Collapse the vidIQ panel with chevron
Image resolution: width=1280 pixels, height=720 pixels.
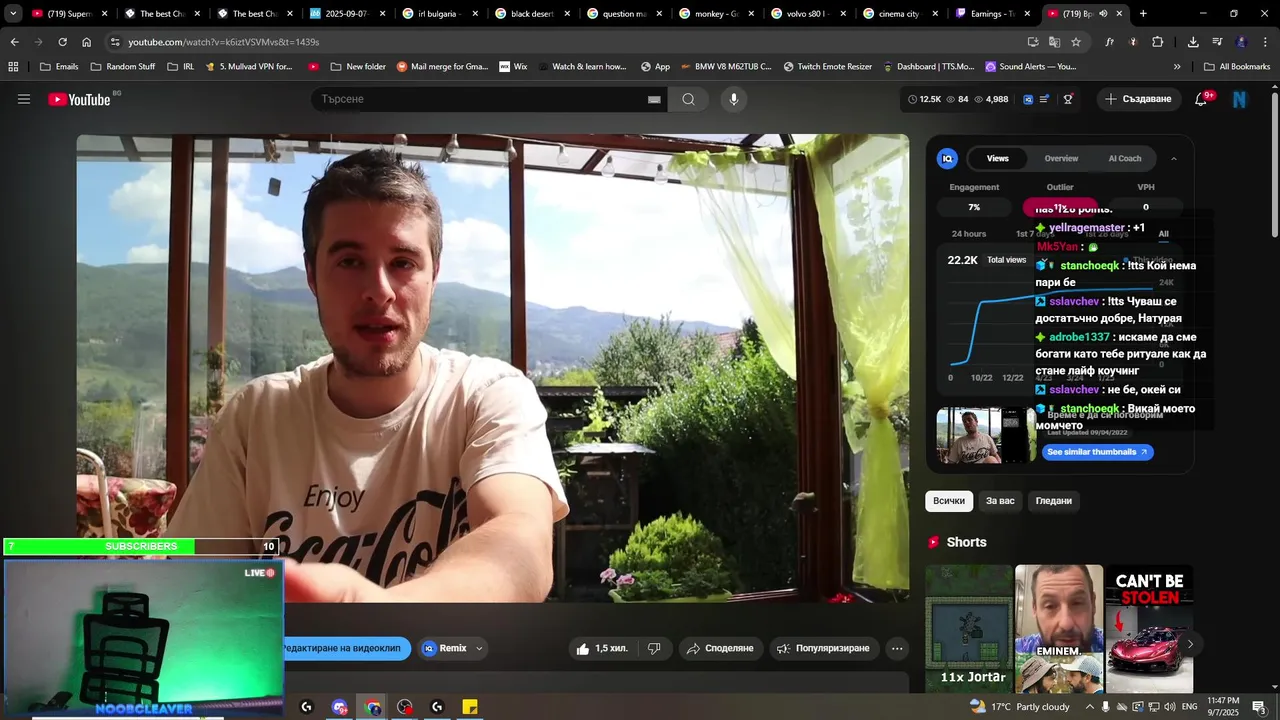pos(1174,158)
